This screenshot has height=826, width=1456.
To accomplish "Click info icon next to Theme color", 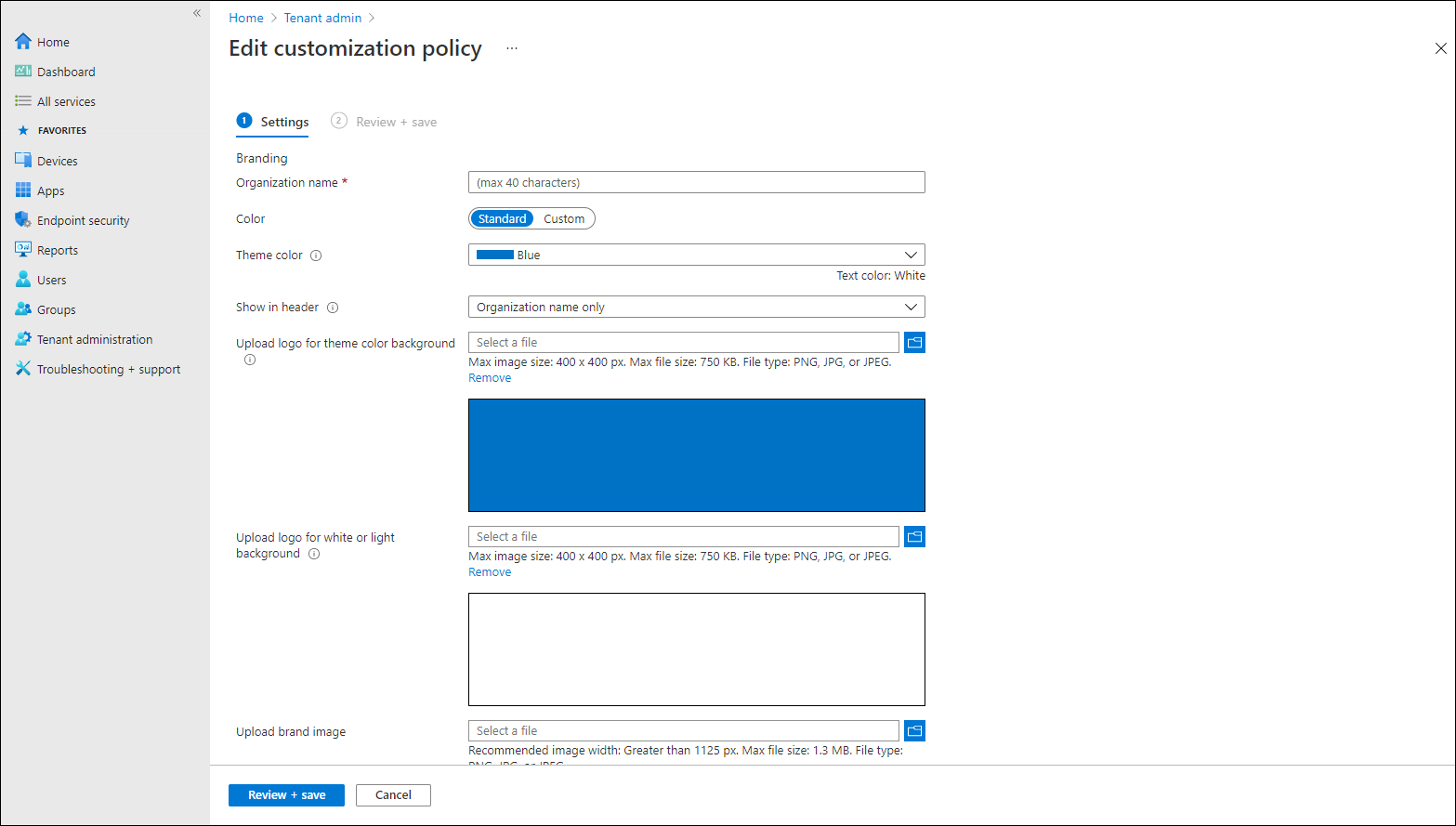I will (x=316, y=256).
